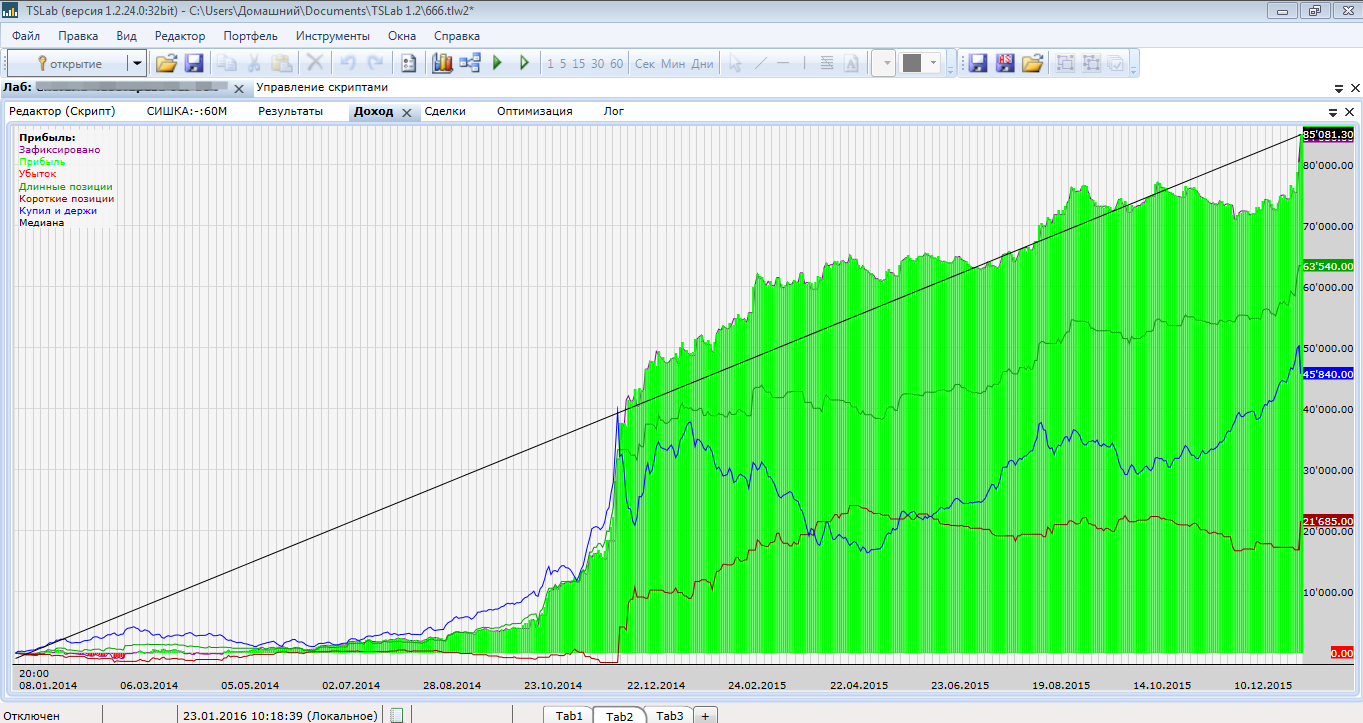Save the script with the first floppy icon
This screenshot has width=1363, height=723.
point(194,63)
